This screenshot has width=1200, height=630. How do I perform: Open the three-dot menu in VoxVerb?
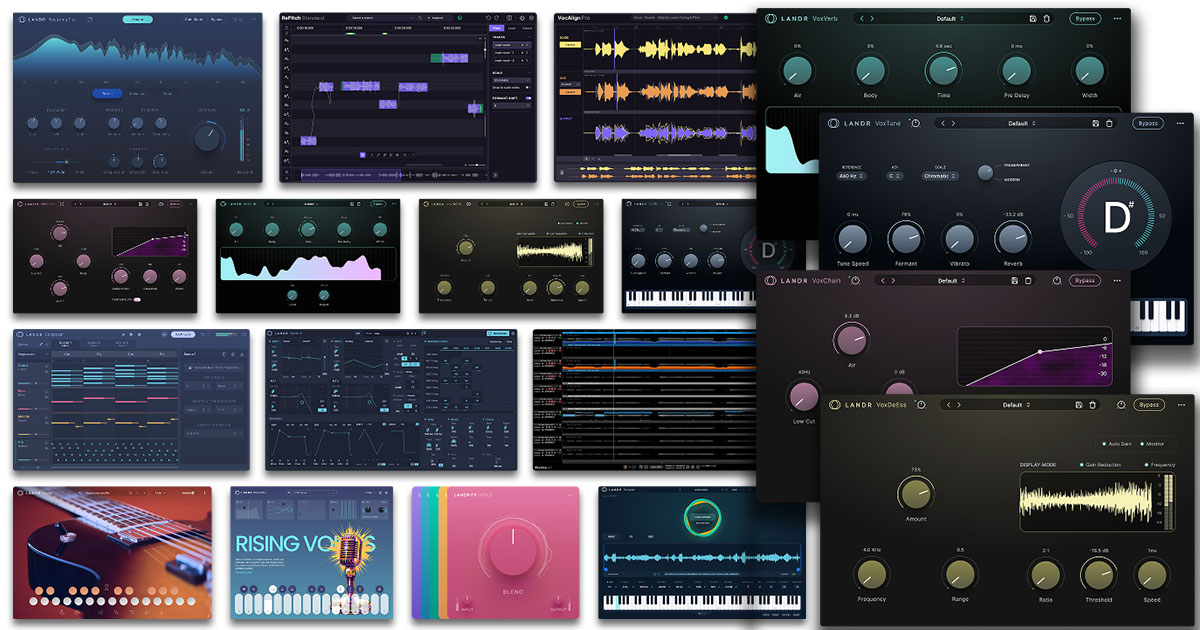1116,18
